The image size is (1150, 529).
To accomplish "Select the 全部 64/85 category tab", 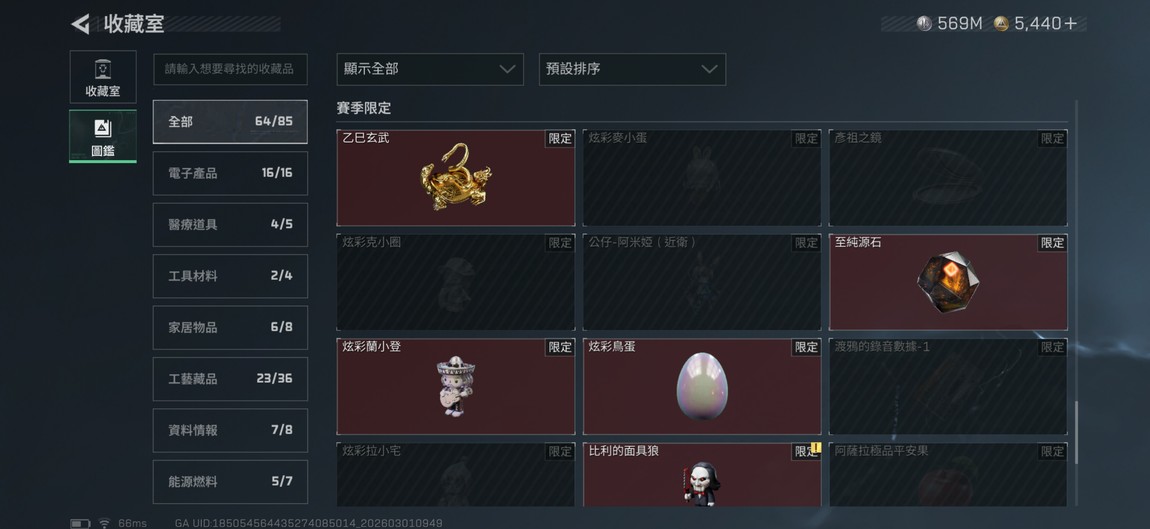I will [x=230, y=122].
